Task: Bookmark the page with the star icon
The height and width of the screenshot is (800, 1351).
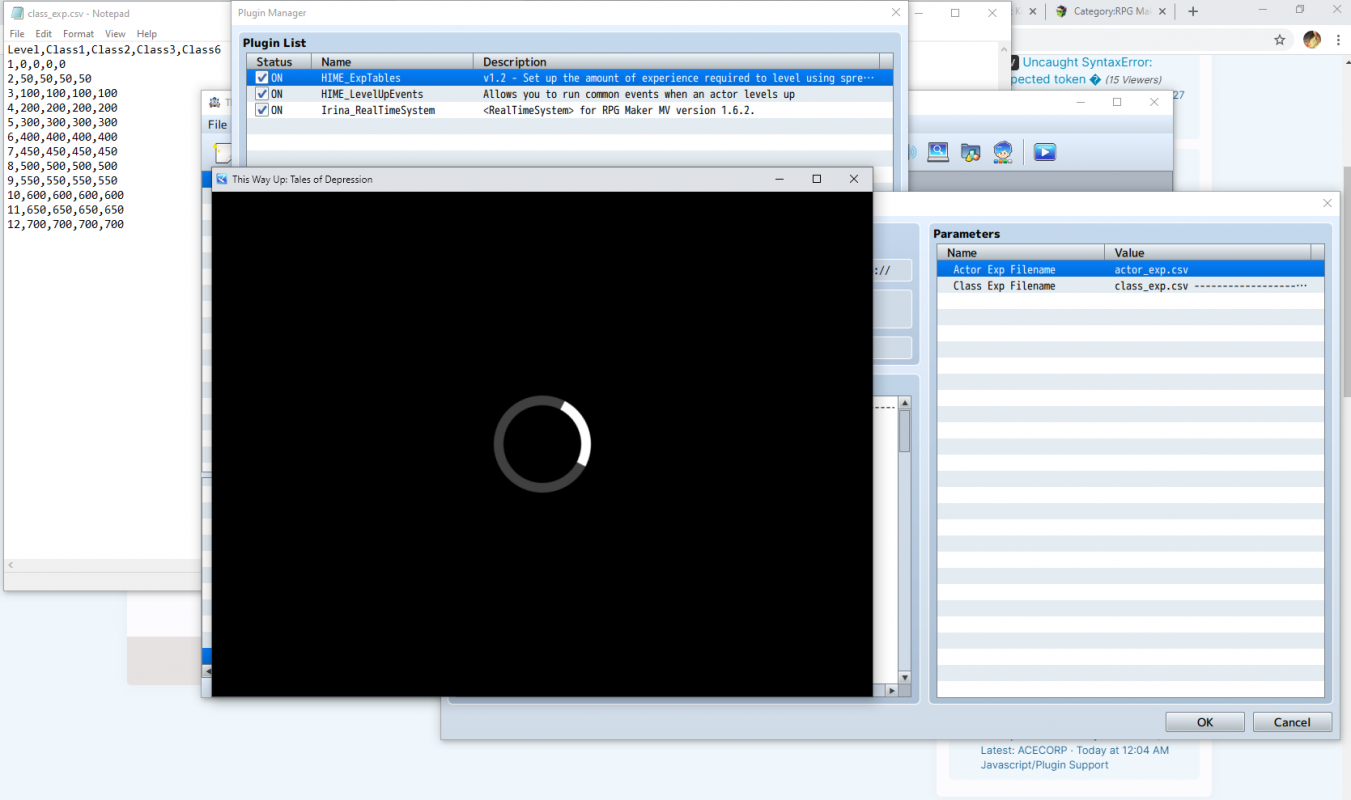Action: click(1280, 40)
